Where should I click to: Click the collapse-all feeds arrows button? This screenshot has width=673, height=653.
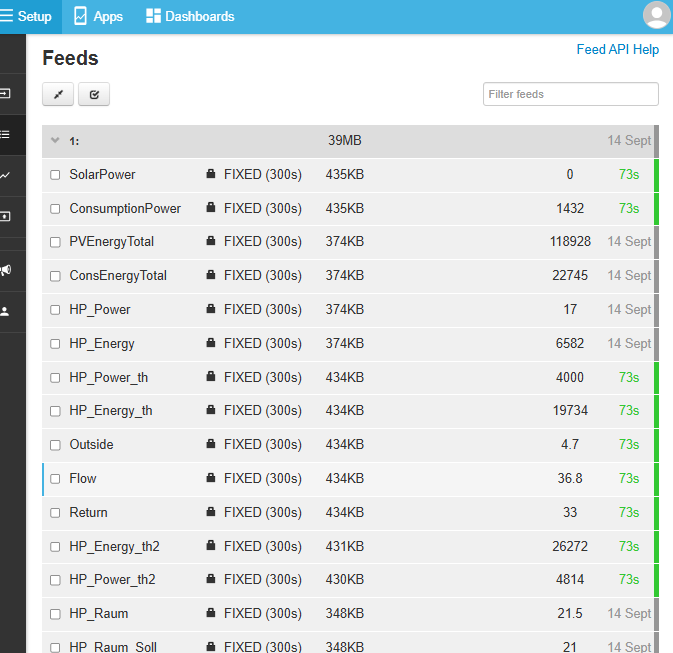pos(58,94)
